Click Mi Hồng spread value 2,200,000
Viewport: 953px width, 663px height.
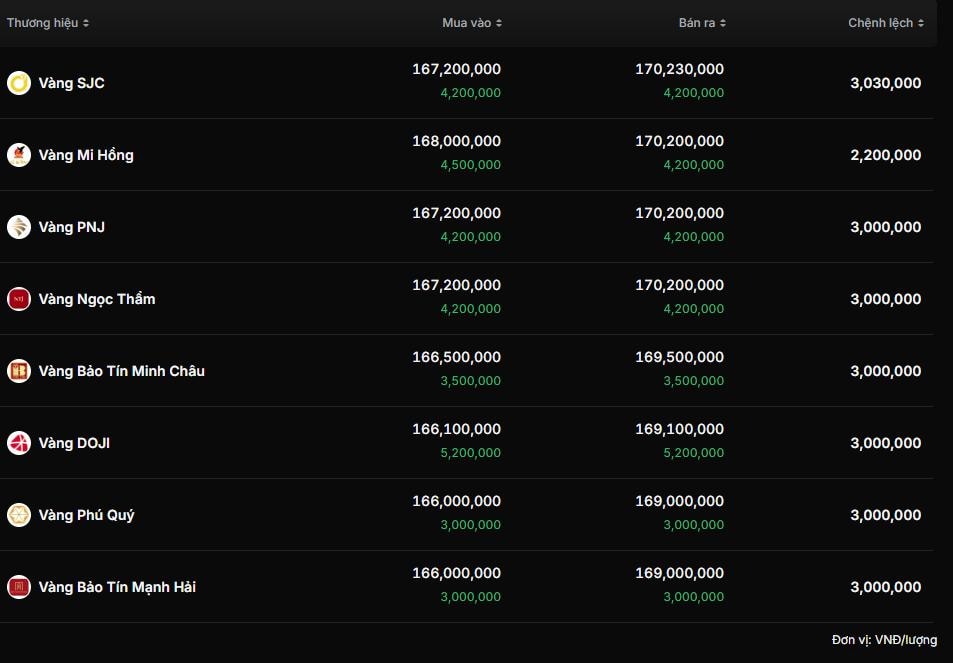pos(885,155)
